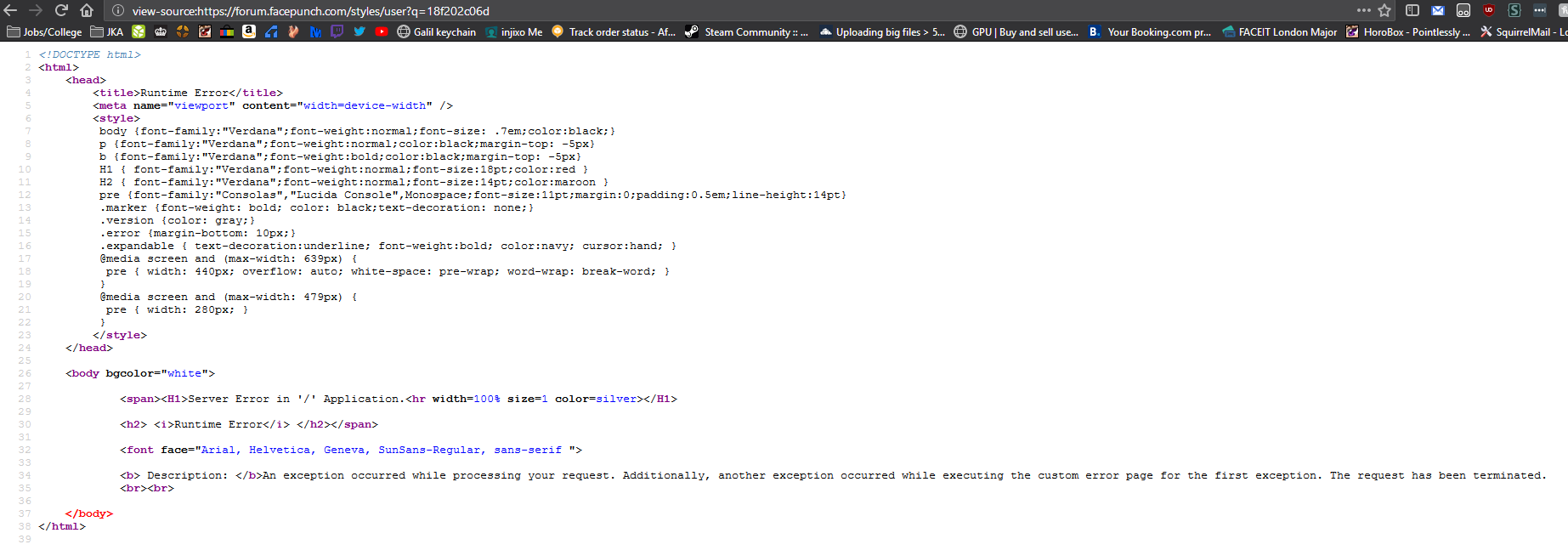The width and height of the screenshot is (1568, 550).
Task: Open the SquirrelMail bookmark
Action: (1524, 31)
